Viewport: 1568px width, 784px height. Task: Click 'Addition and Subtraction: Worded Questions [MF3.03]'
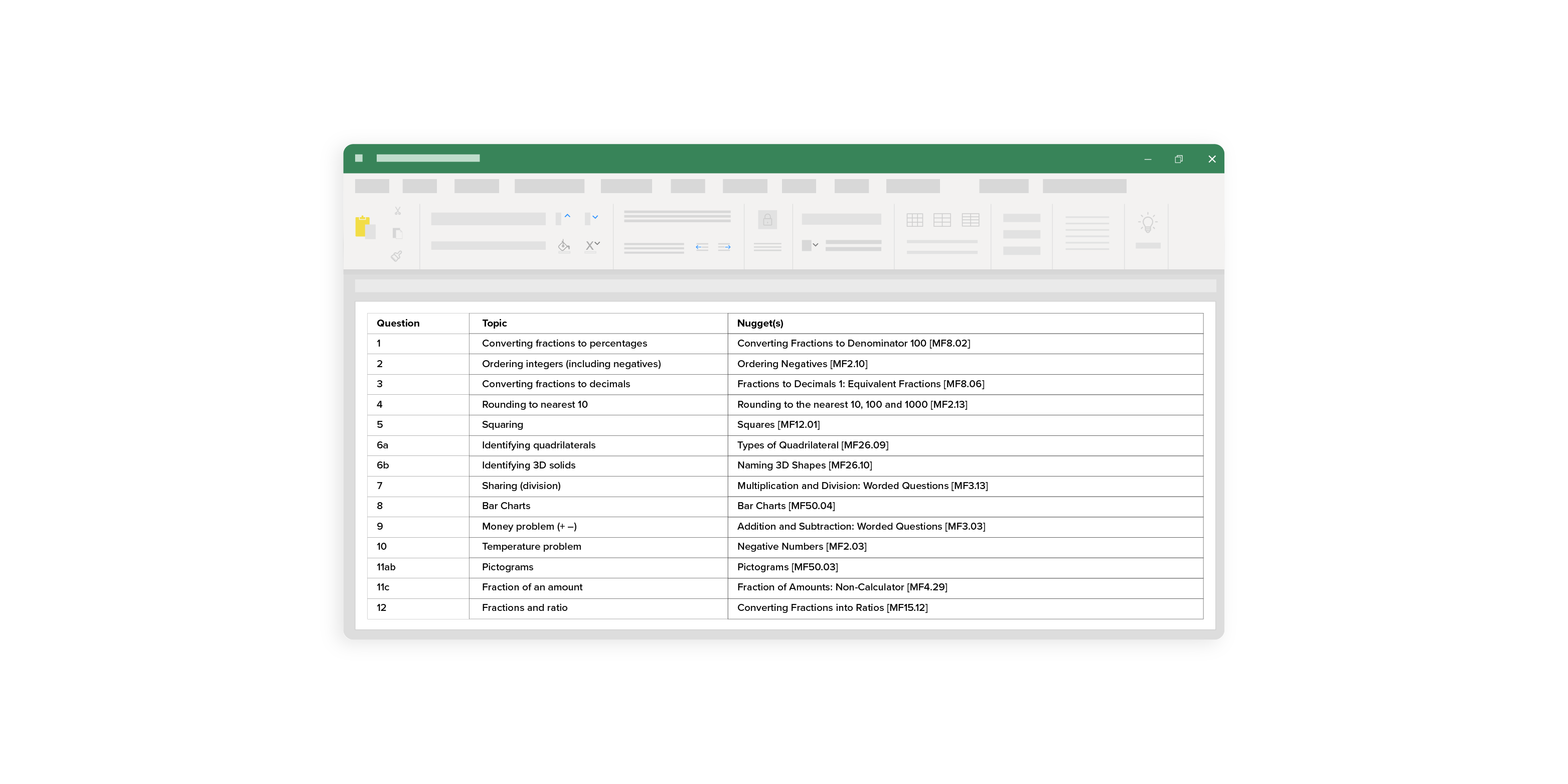(x=966, y=527)
